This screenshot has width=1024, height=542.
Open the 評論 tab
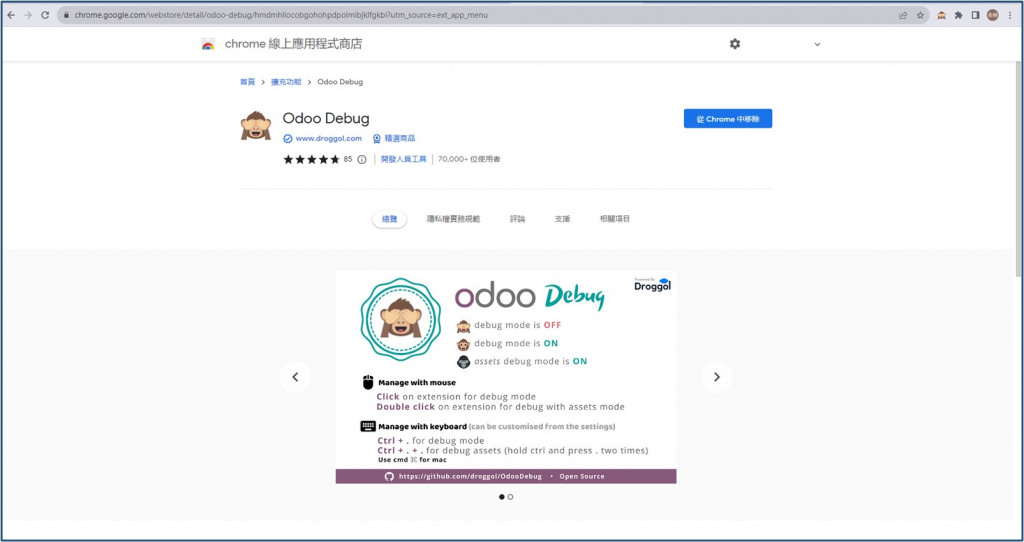point(517,219)
